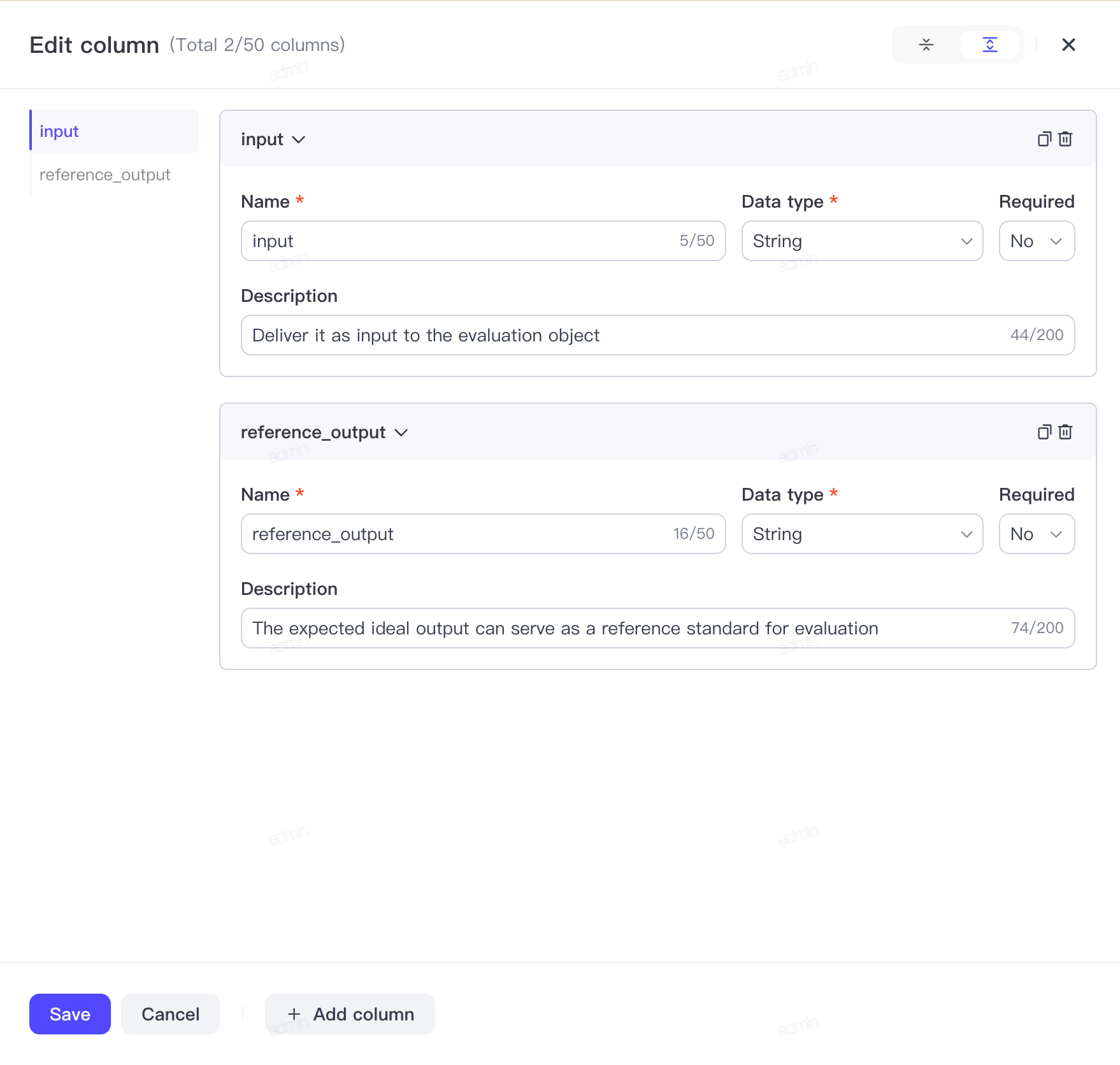Image resolution: width=1120 pixels, height=1065 pixels.
Task: Add a new column
Action: pos(350,1014)
